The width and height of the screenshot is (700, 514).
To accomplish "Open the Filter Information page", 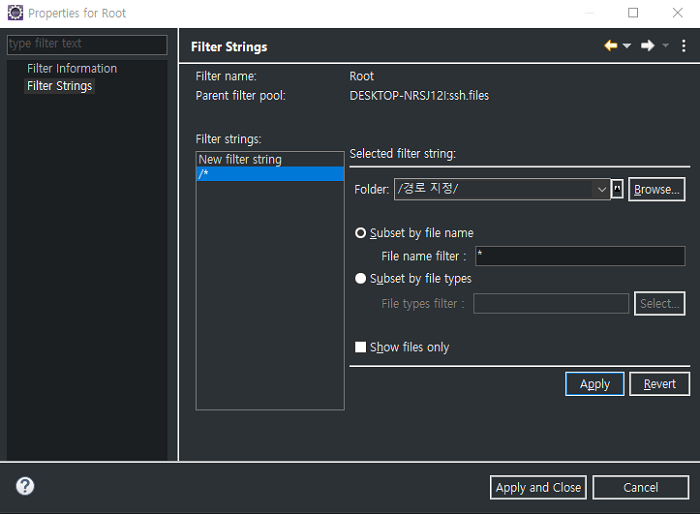I will click(x=72, y=69).
